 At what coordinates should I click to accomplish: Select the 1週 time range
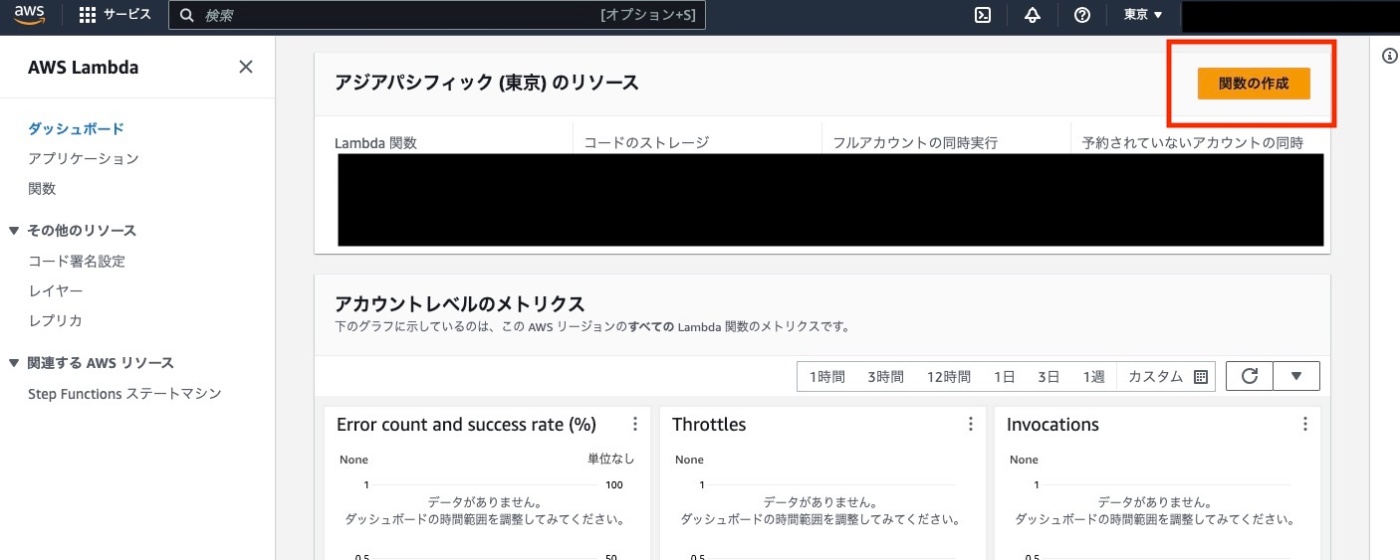1093,377
